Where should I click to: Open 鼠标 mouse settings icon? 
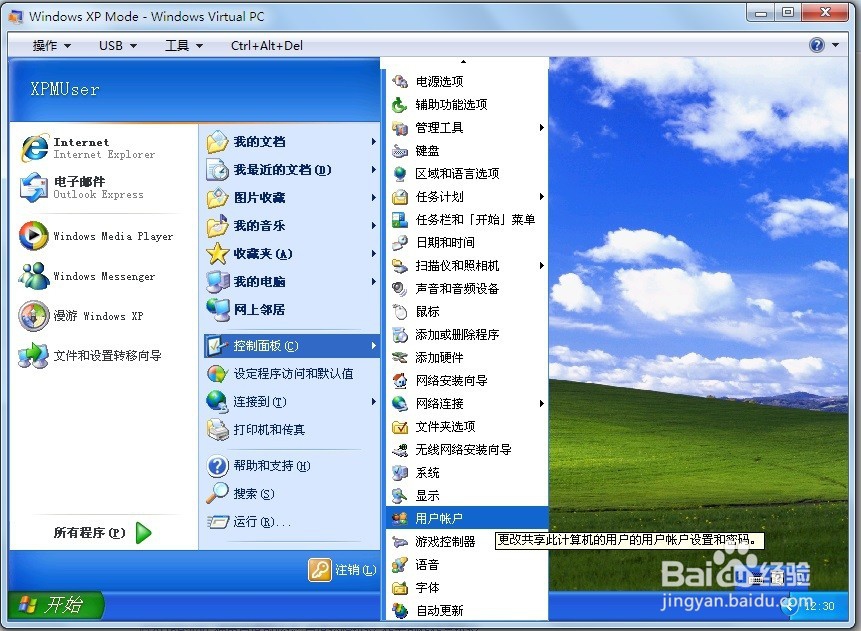(x=400, y=311)
